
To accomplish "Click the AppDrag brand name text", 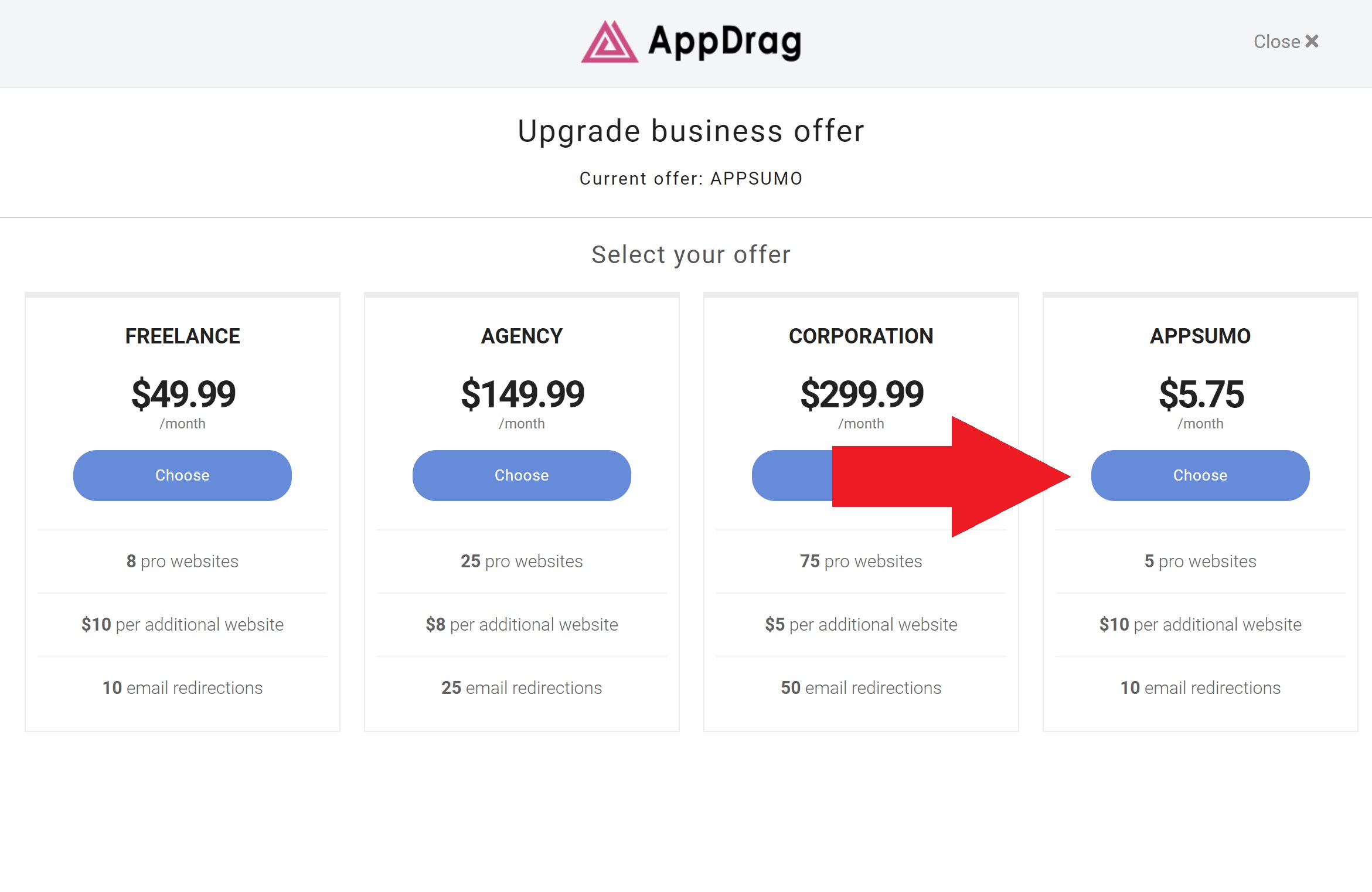I will (x=724, y=42).
